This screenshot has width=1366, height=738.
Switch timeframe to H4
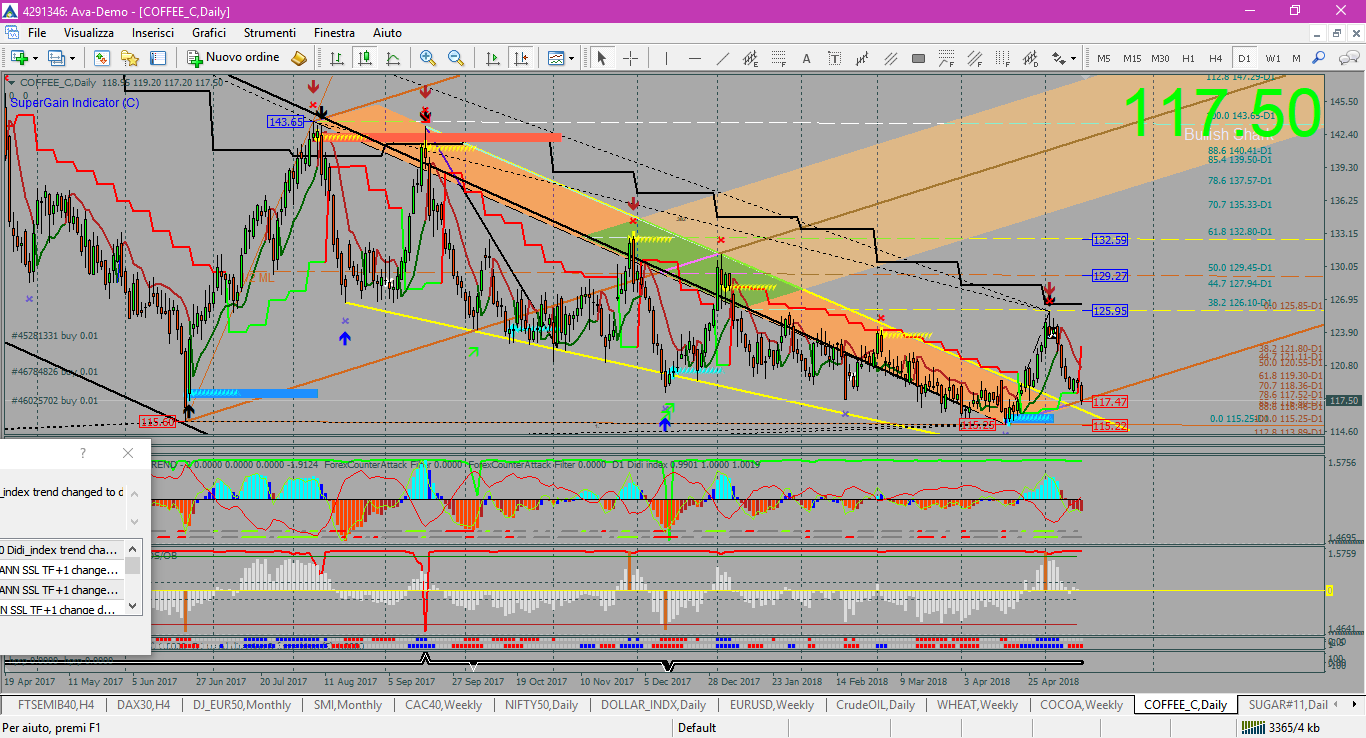1216,58
